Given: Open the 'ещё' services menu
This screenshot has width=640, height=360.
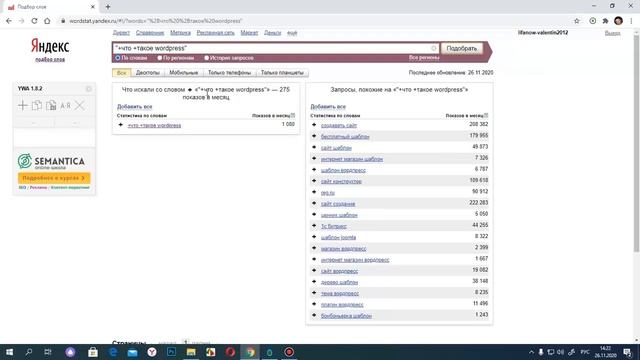Looking at the screenshot, I should pyautogui.click(x=292, y=33).
